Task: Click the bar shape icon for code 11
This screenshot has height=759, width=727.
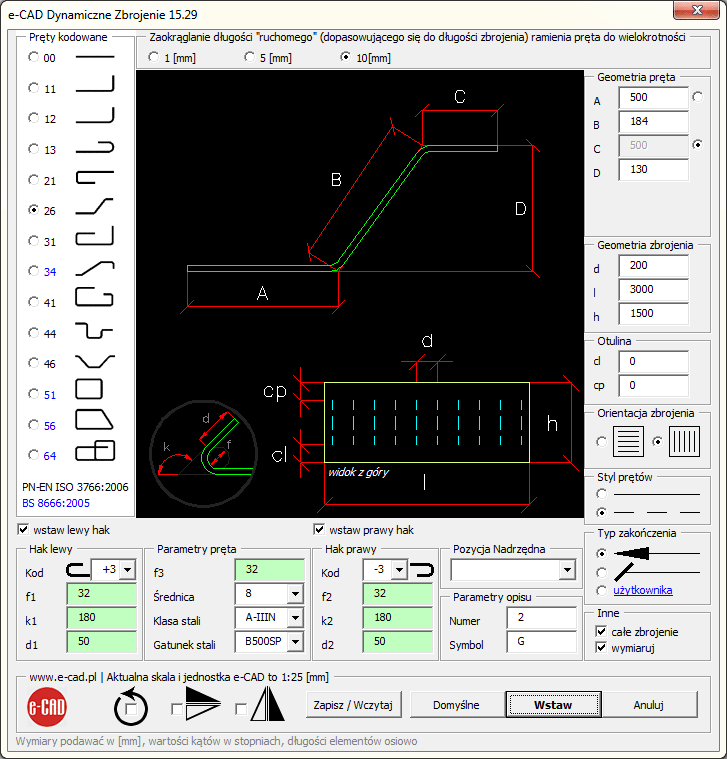Action: [95, 84]
